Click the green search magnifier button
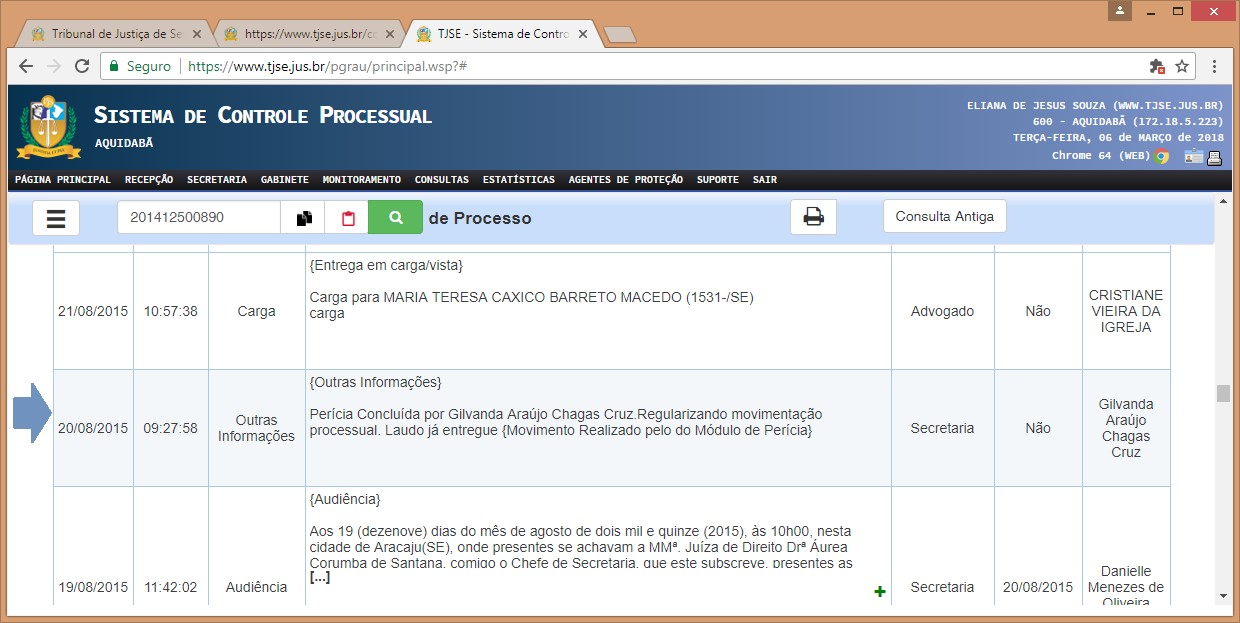The height and width of the screenshot is (623, 1240). click(x=395, y=218)
